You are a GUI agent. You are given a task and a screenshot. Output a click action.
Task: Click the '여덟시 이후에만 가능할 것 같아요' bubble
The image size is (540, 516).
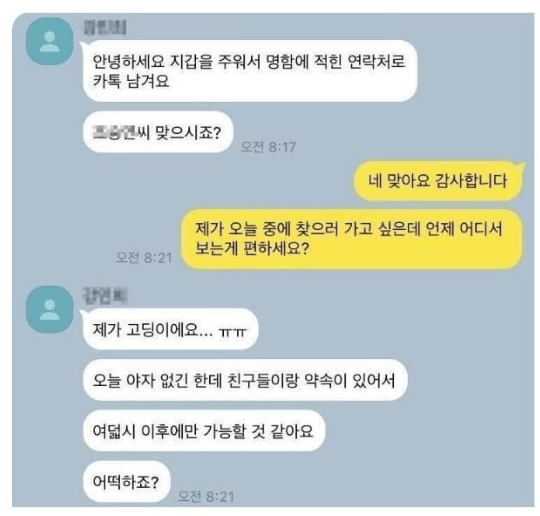tap(204, 431)
